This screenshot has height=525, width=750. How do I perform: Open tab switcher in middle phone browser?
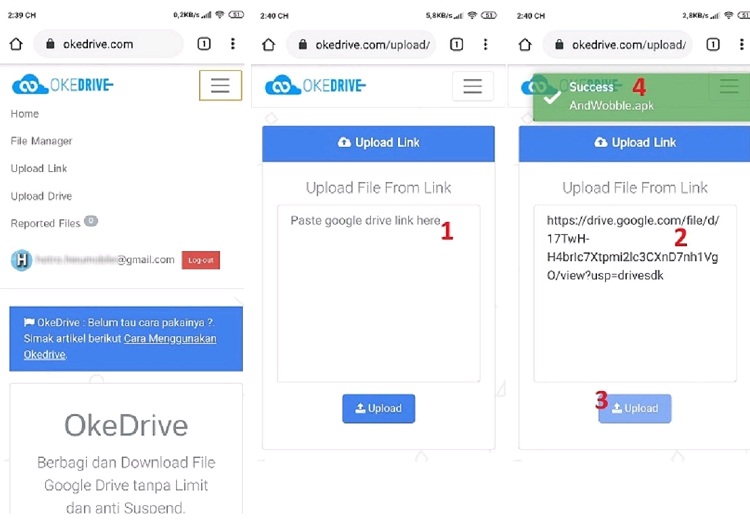click(456, 44)
